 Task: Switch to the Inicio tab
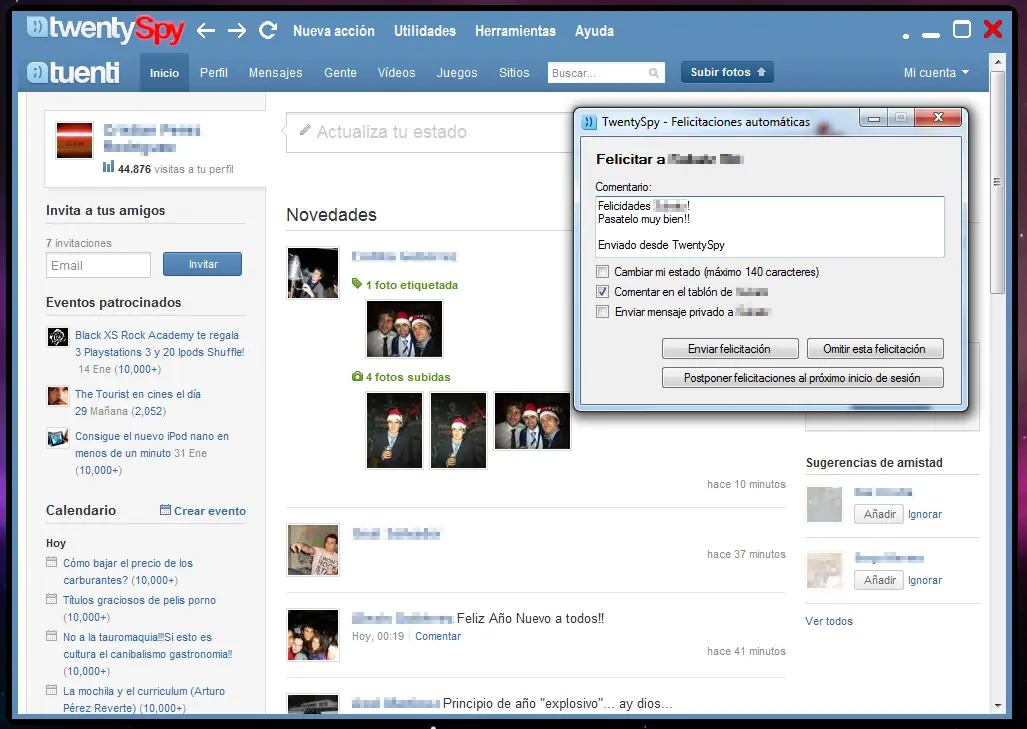coord(164,73)
